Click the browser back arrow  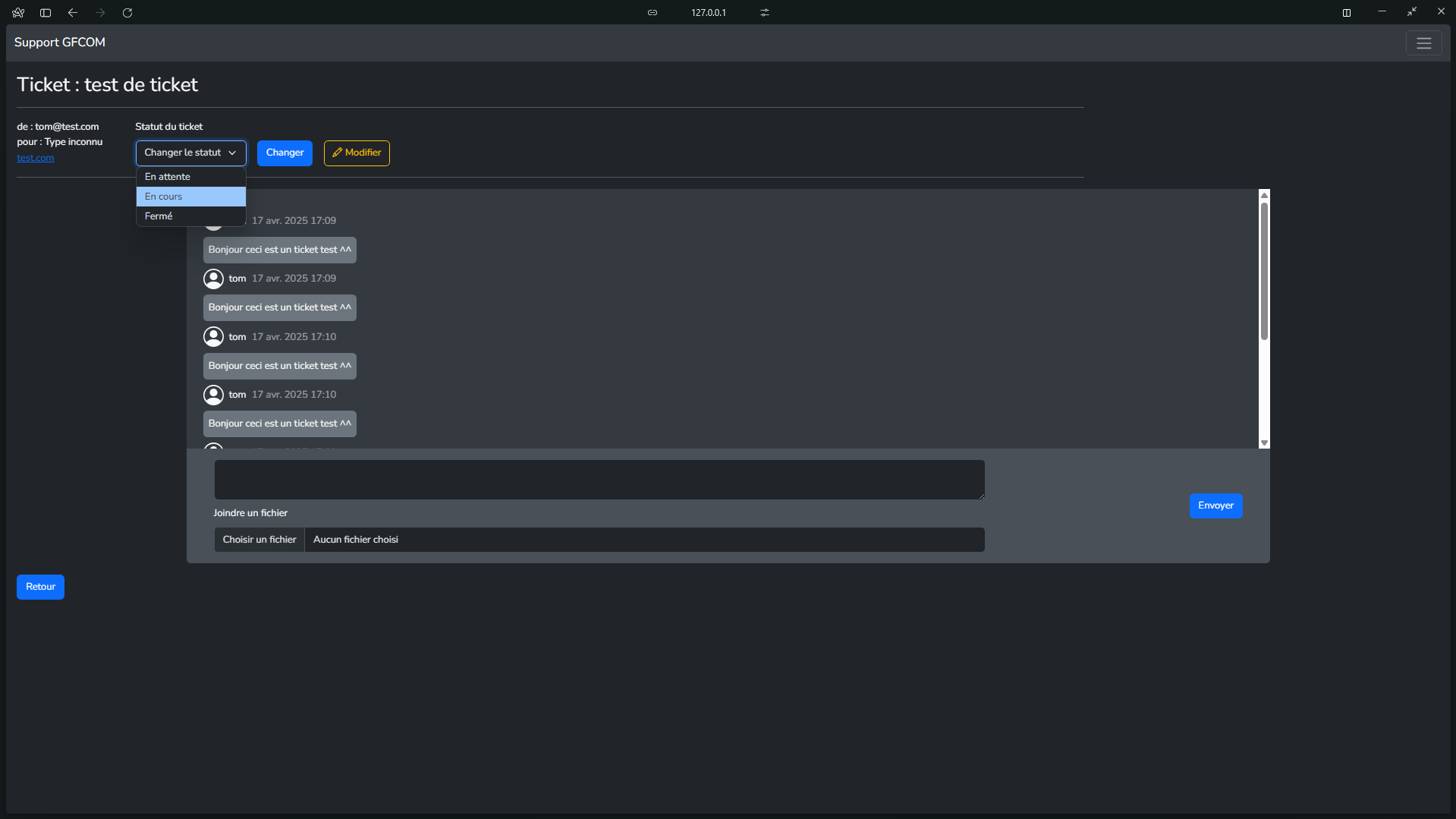(73, 13)
